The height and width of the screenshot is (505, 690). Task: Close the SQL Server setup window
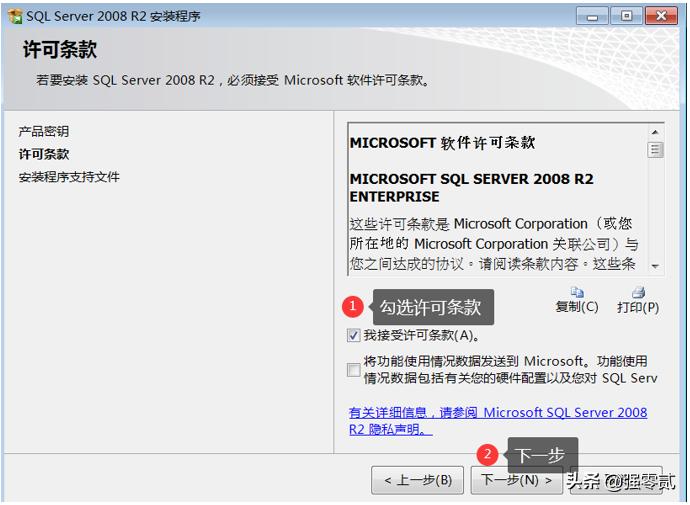click(x=661, y=16)
